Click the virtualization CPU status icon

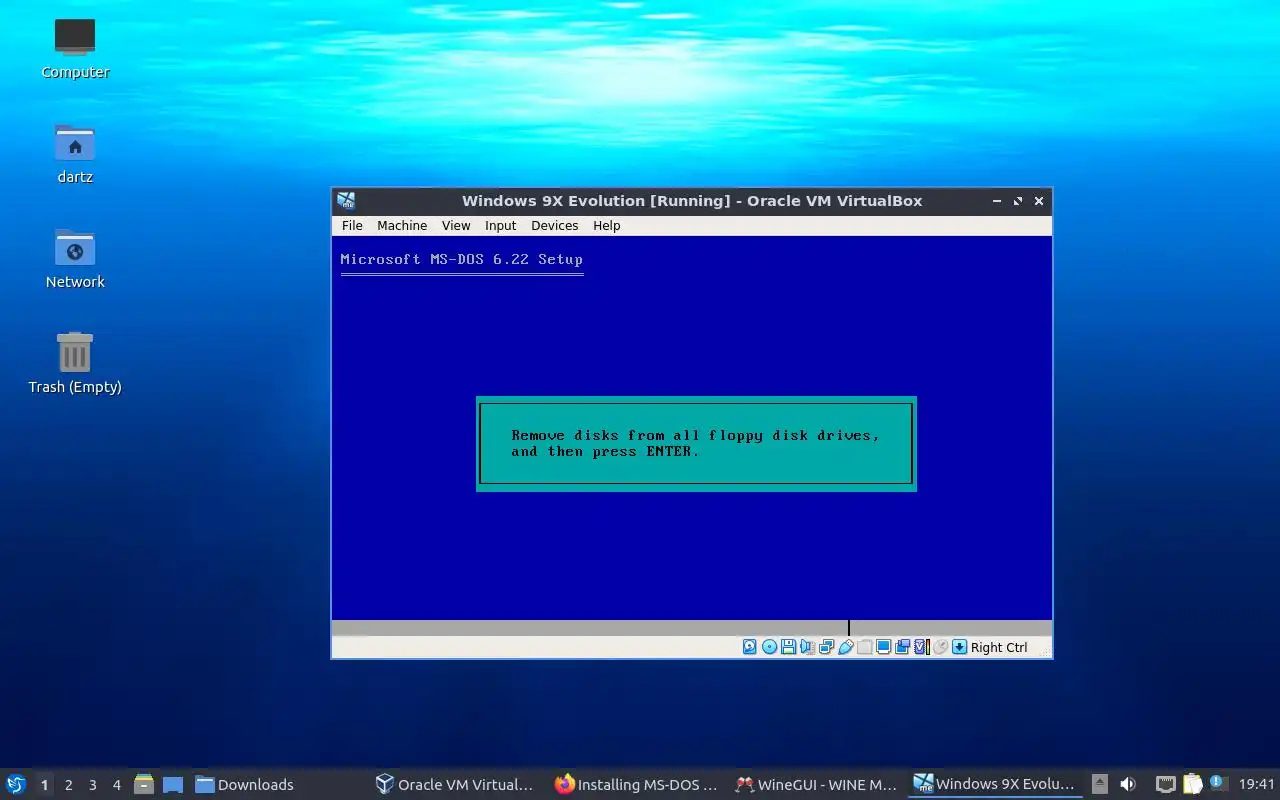(921, 647)
